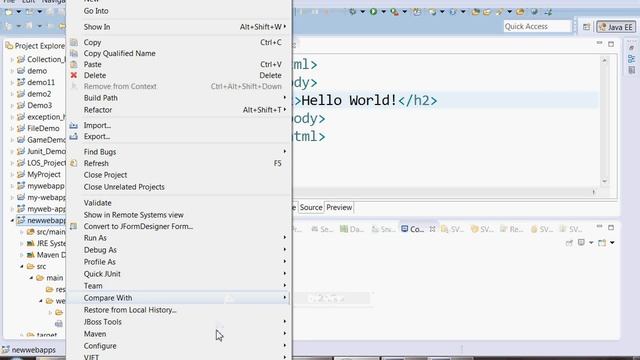Open the Refactor submenu

(x=179, y=110)
